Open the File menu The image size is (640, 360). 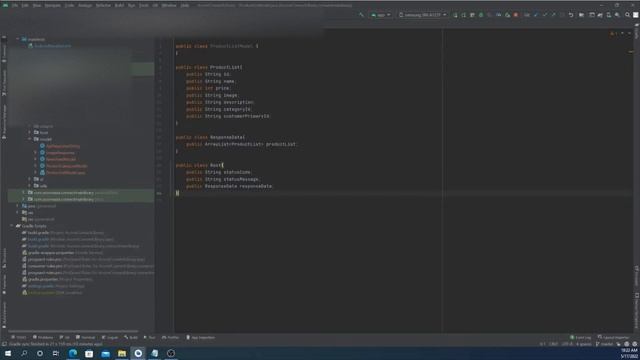15,5
